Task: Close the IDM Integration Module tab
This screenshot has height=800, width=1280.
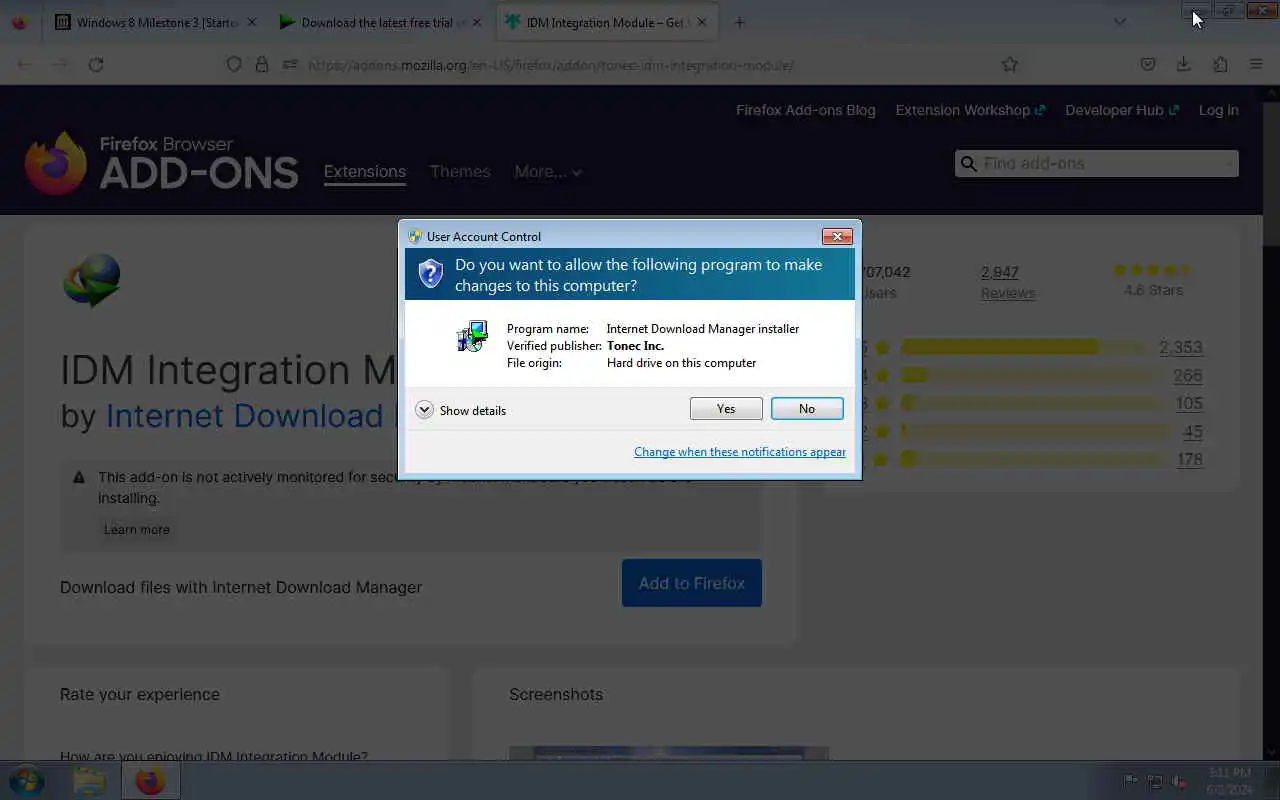Action: [702, 22]
